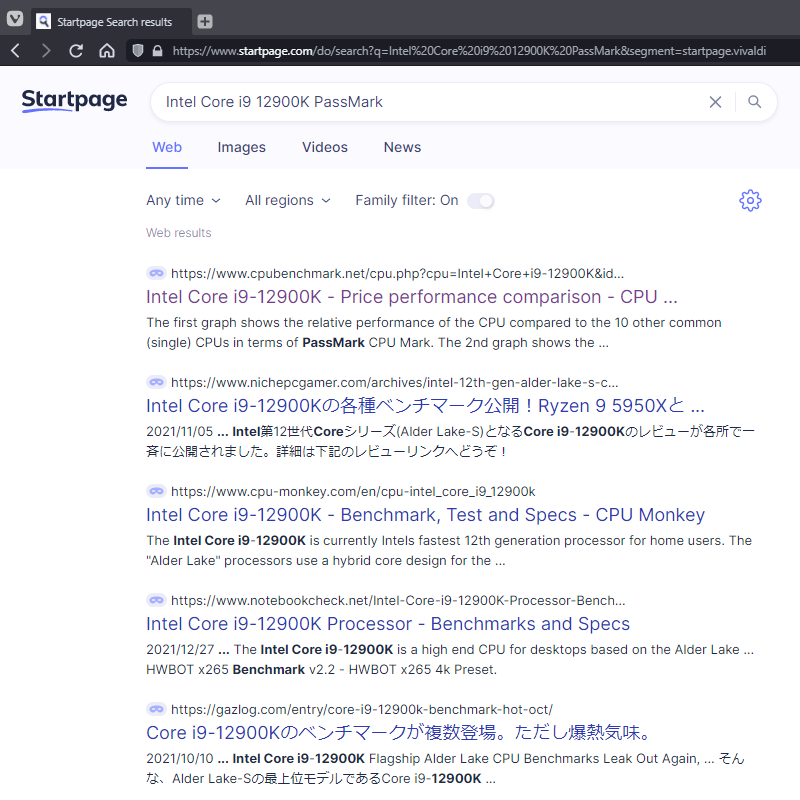
Task: Switch to the Images tab
Action: coord(241,147)
